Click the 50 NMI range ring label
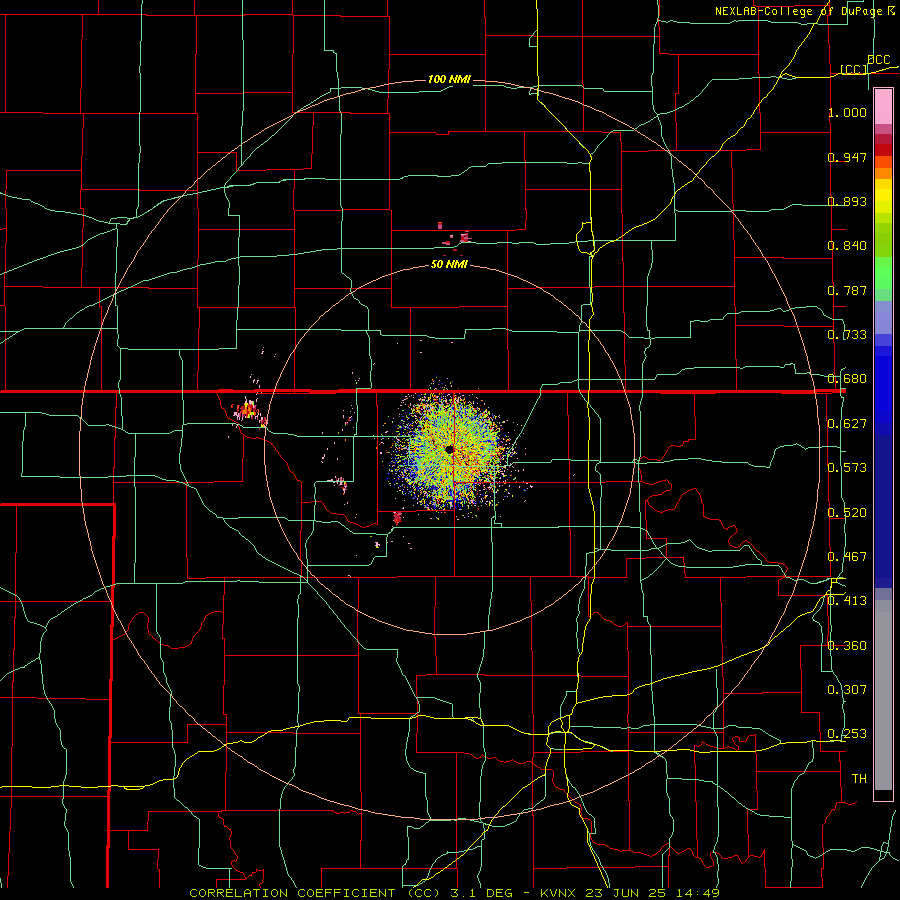This screenshot has height=900, width=900. 449,264
